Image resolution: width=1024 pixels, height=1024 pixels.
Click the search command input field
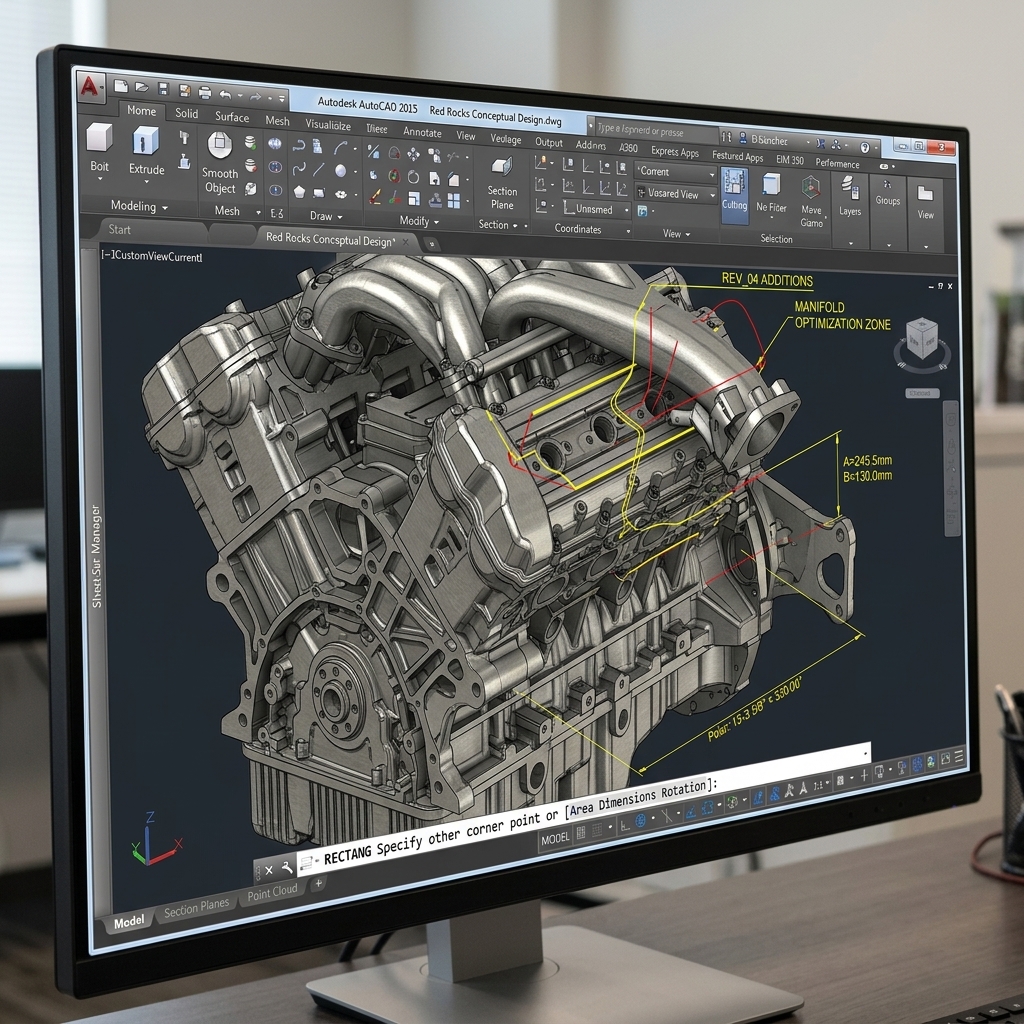[654, 131]
